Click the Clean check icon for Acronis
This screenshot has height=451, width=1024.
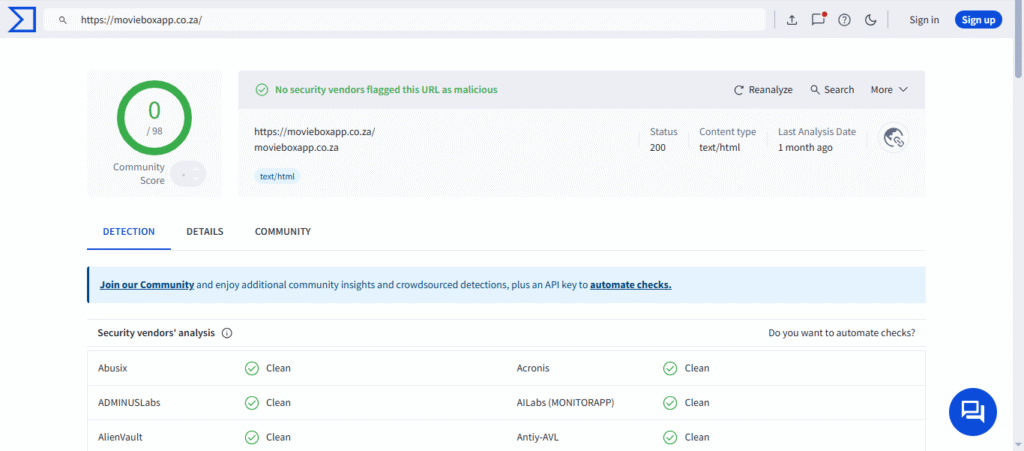point(670,368)
